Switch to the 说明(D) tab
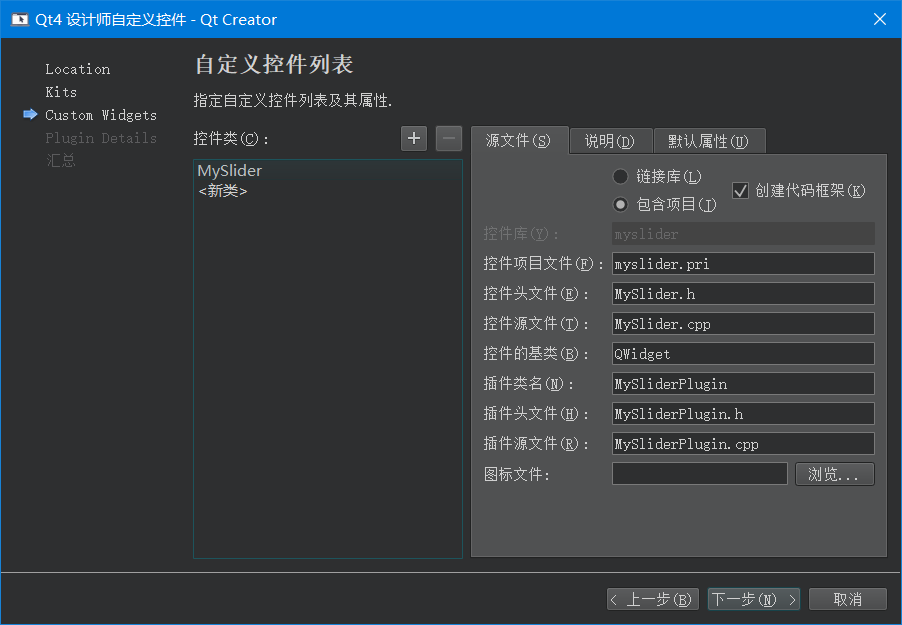This screenshot has height=625, width=902. pyautogui.click(x=610, y=141)
